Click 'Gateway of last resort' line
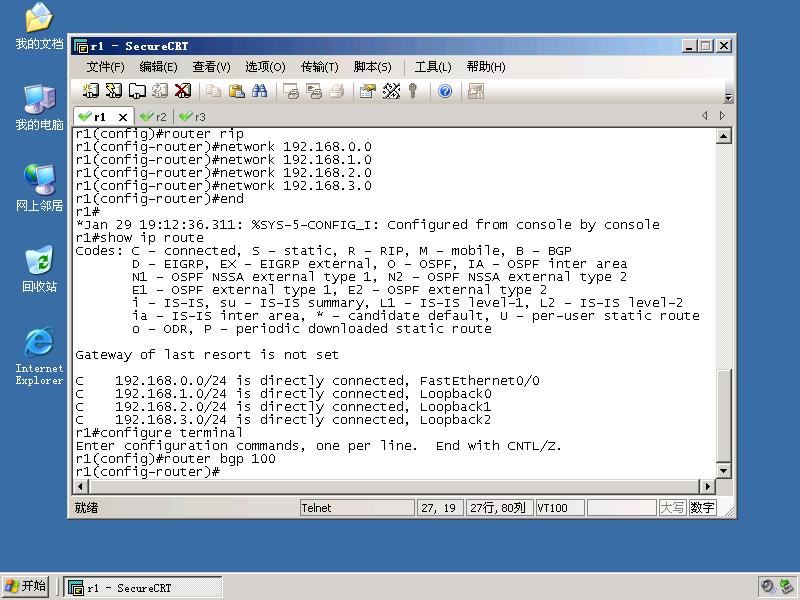800x600 pixels. pos(207,355)
